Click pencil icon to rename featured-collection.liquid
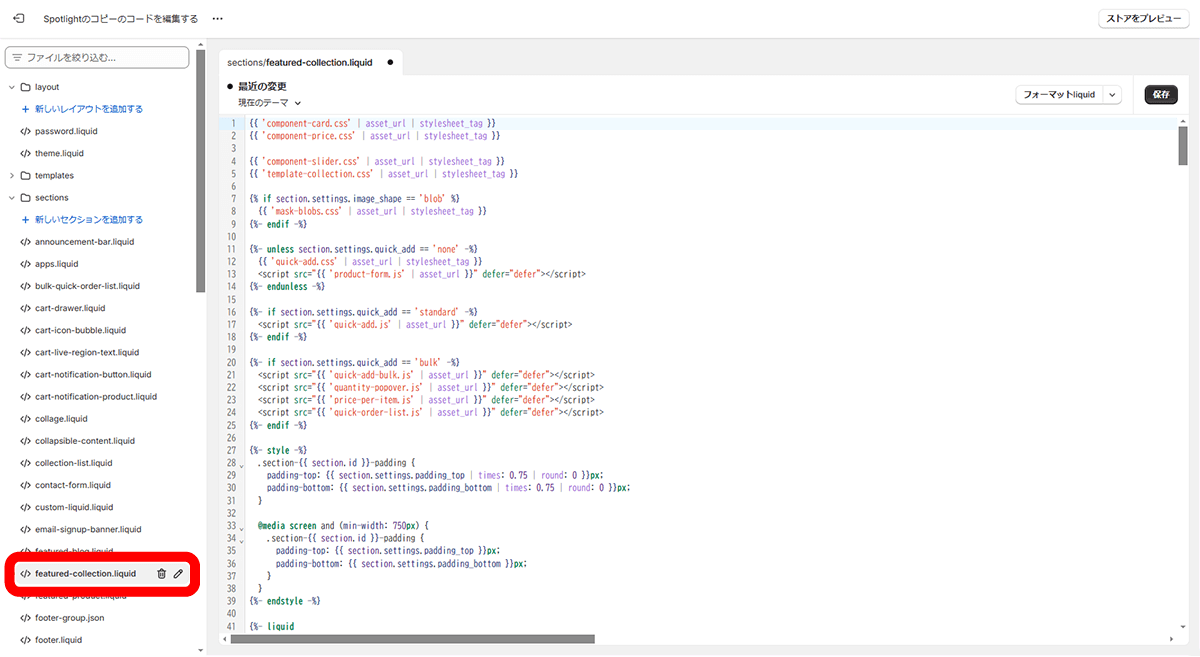The width and height of the screenshot is (1200, 657). pos(178,574)
